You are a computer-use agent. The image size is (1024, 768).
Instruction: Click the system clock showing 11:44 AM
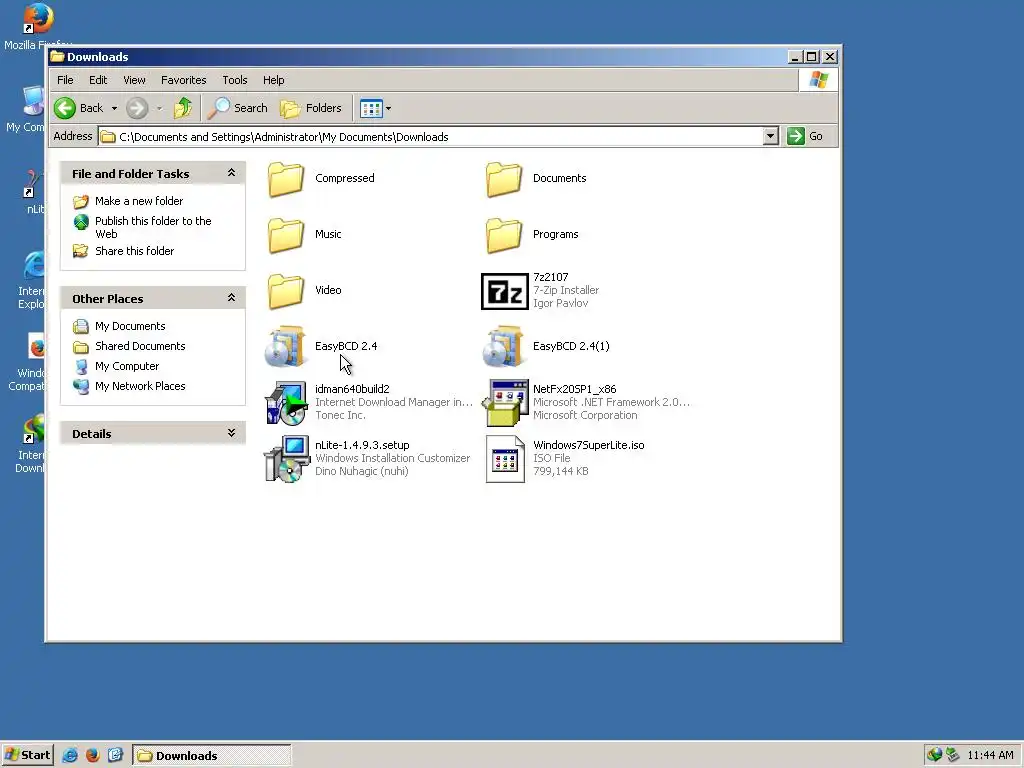990,756
